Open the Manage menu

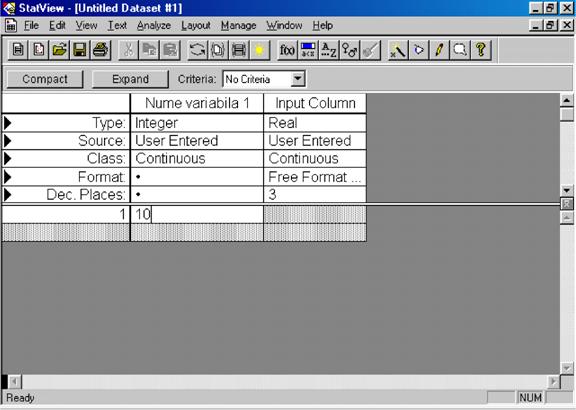[238, 25]
